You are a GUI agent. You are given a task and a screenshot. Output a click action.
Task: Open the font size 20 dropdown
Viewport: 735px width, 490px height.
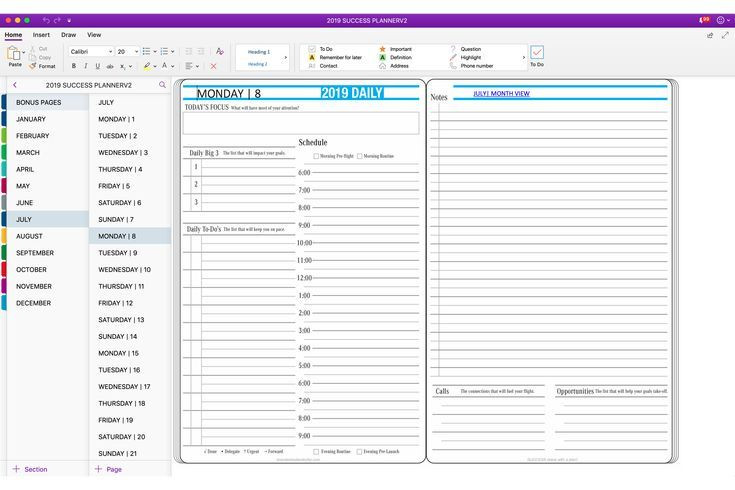click(x=136, y=52)
